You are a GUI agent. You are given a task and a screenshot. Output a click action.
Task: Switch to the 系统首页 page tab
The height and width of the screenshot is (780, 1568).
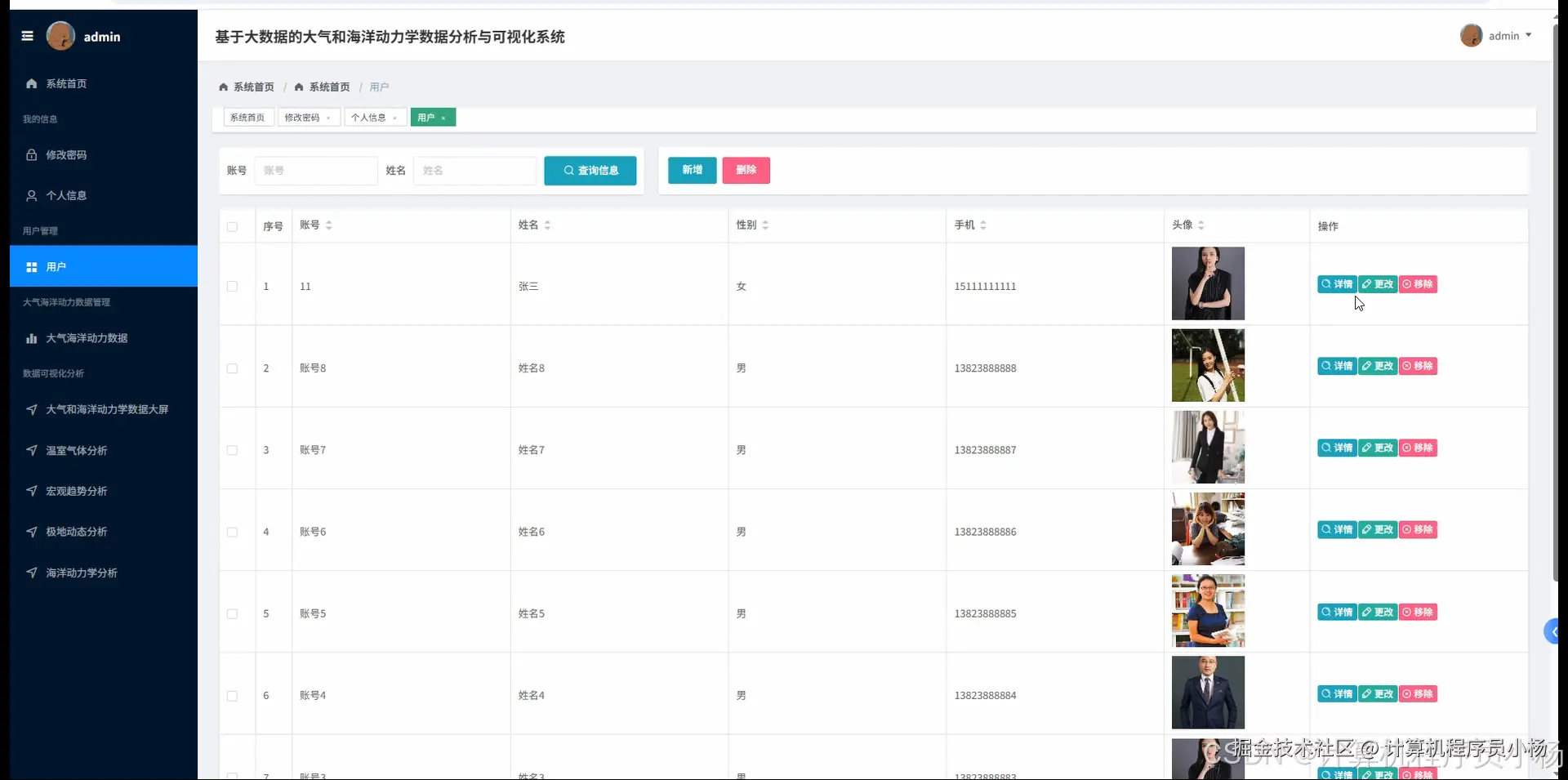tap(247, 118)
